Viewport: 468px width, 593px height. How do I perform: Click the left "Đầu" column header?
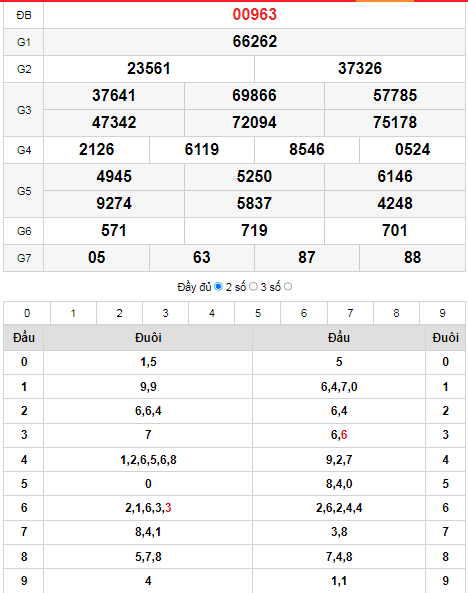click(x=24, y=338)
